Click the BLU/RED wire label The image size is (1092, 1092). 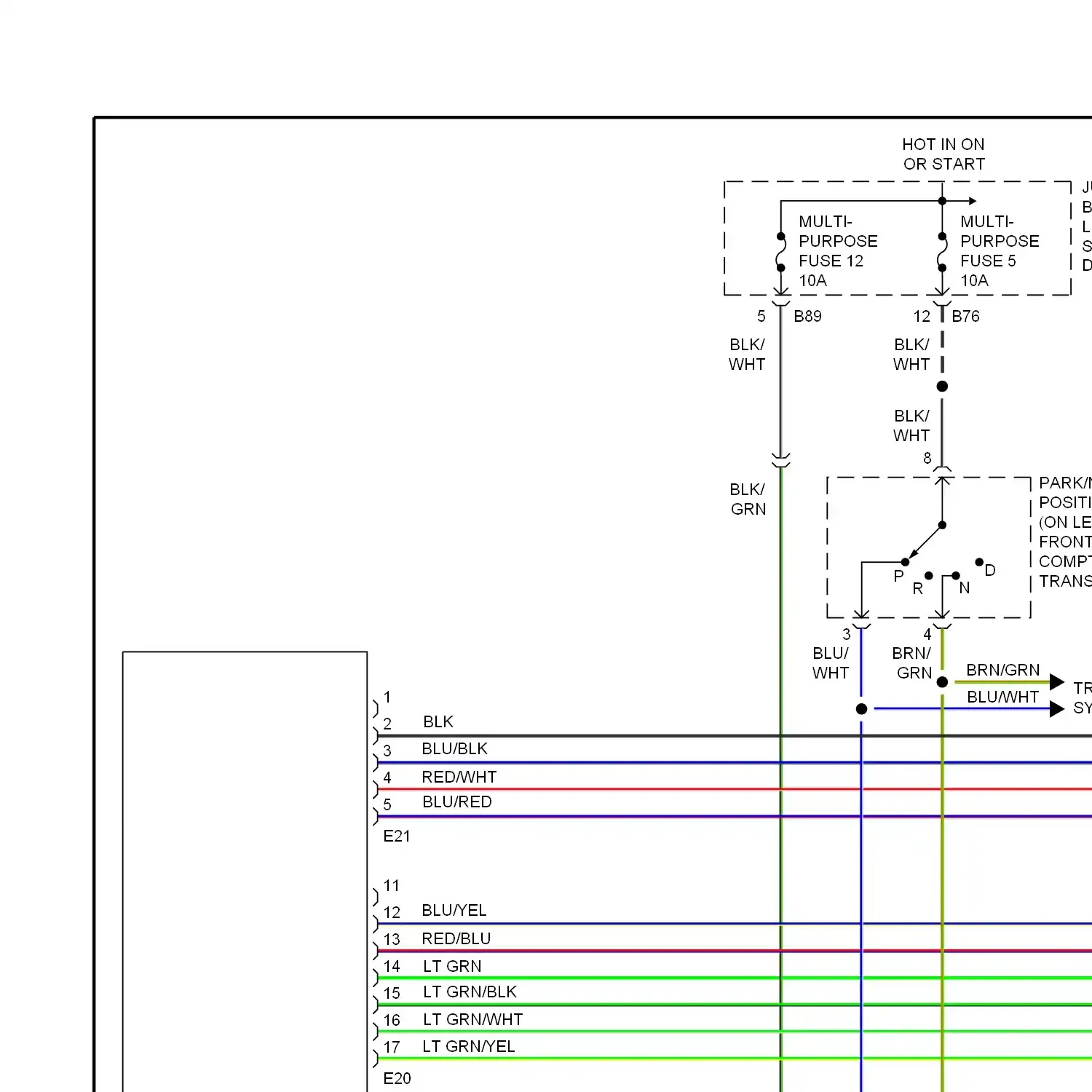pyautogui.click(x=457, y=802)
